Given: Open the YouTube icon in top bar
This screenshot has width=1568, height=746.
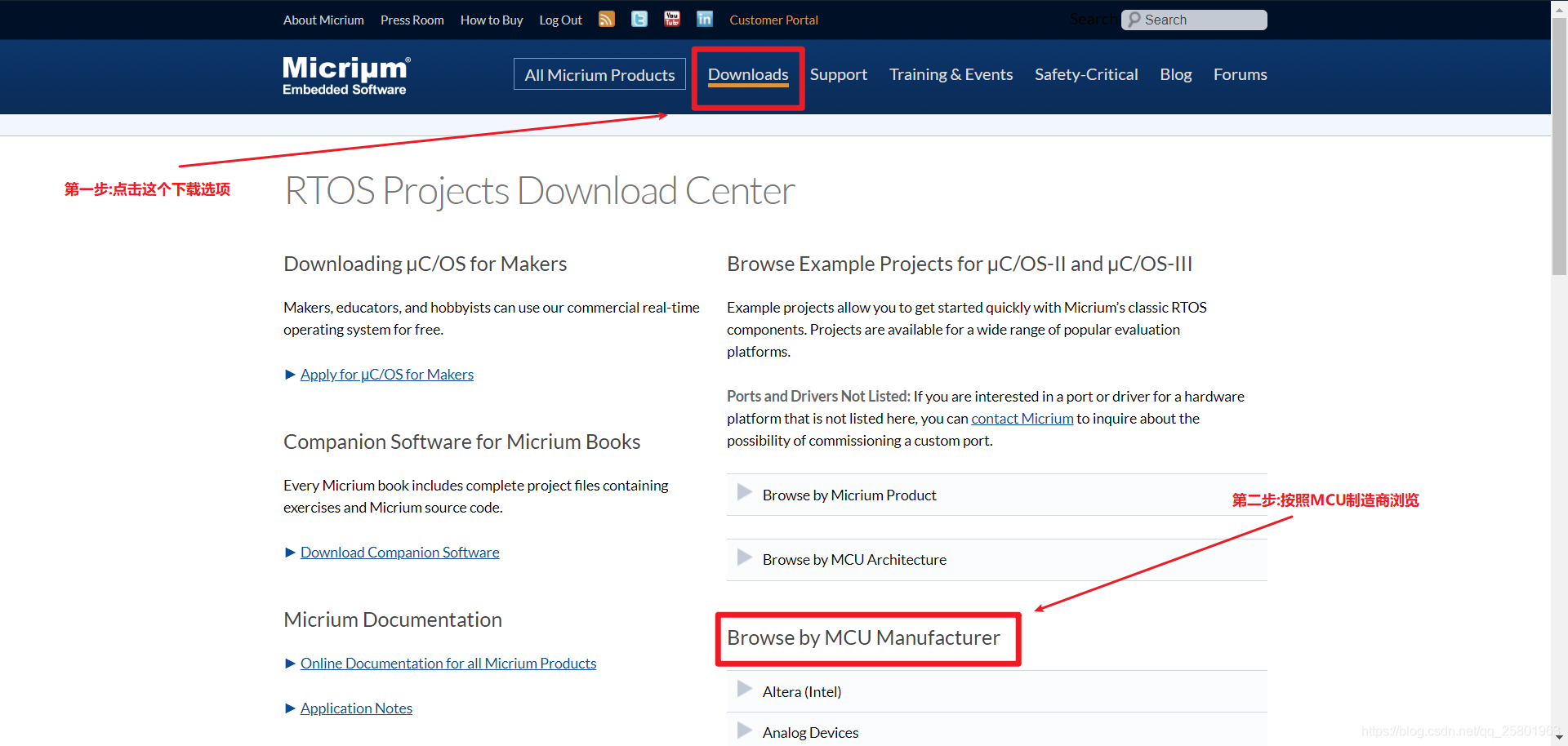Looking at the screenshot, I should coord(672,19).
